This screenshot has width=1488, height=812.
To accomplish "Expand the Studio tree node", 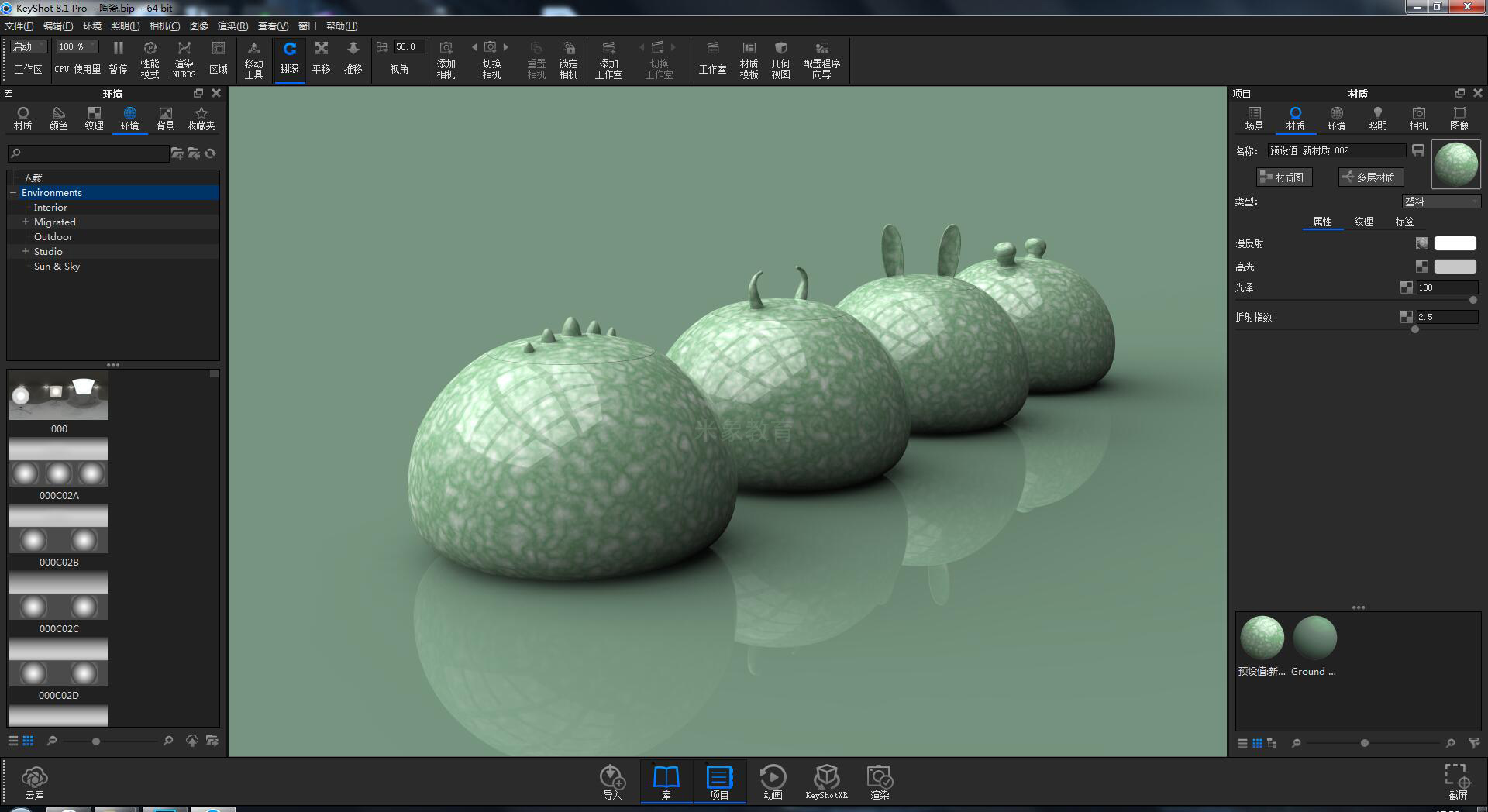I will (x=26, y=251).
